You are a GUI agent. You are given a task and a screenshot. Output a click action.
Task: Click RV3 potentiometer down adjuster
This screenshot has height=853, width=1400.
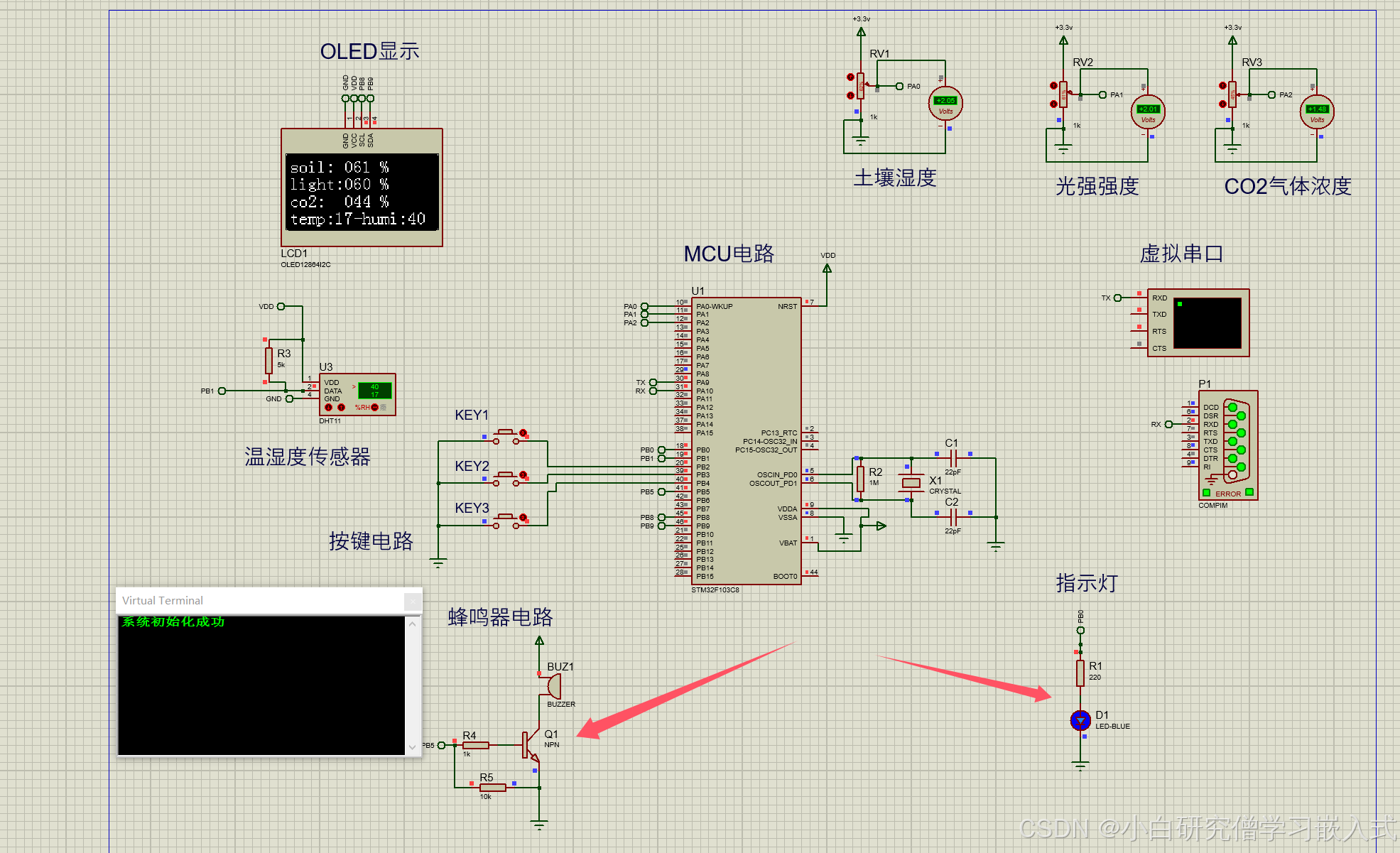pos(1222,104)
